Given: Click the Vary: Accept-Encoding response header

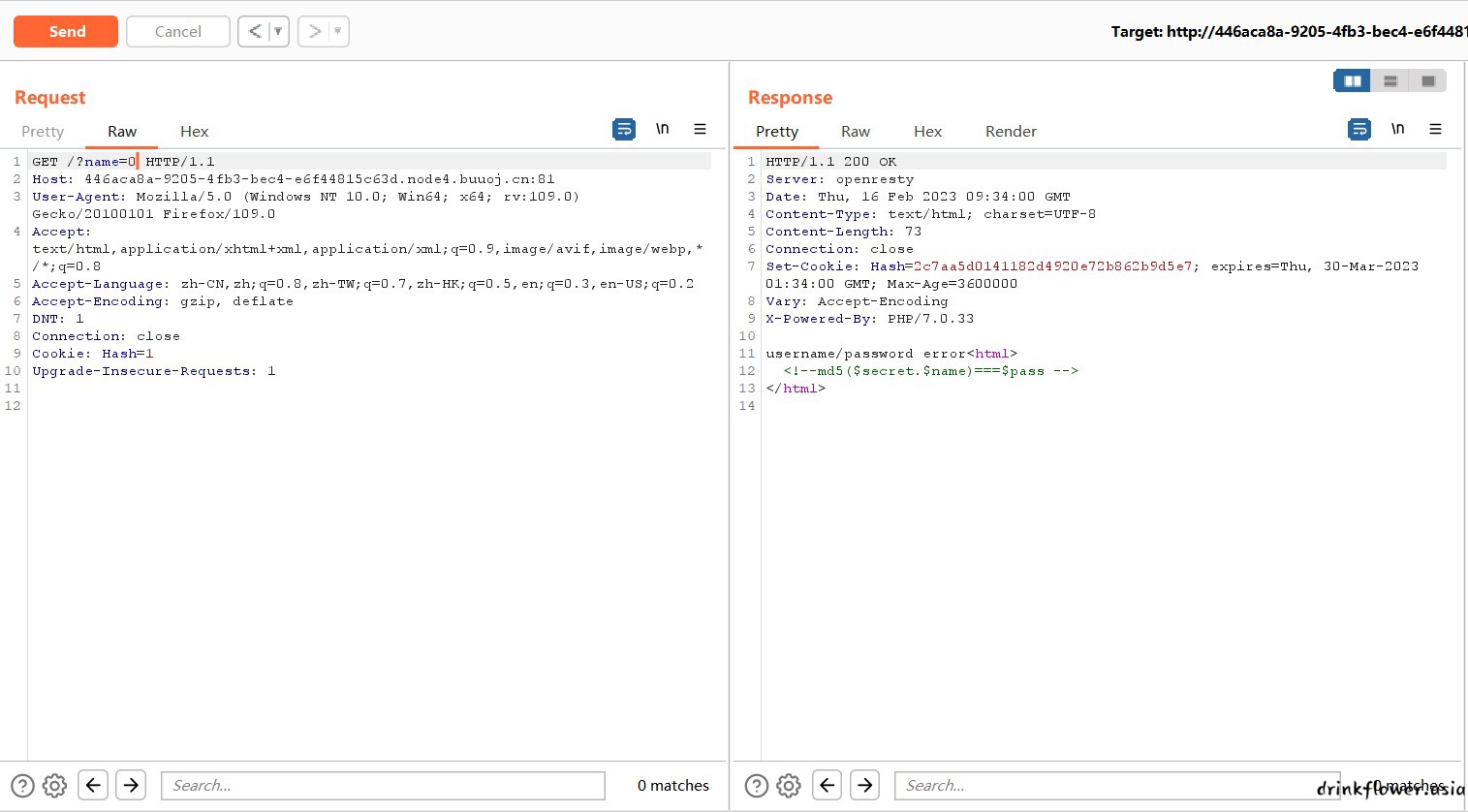Looking at the screenshot, I should [857, 301].
